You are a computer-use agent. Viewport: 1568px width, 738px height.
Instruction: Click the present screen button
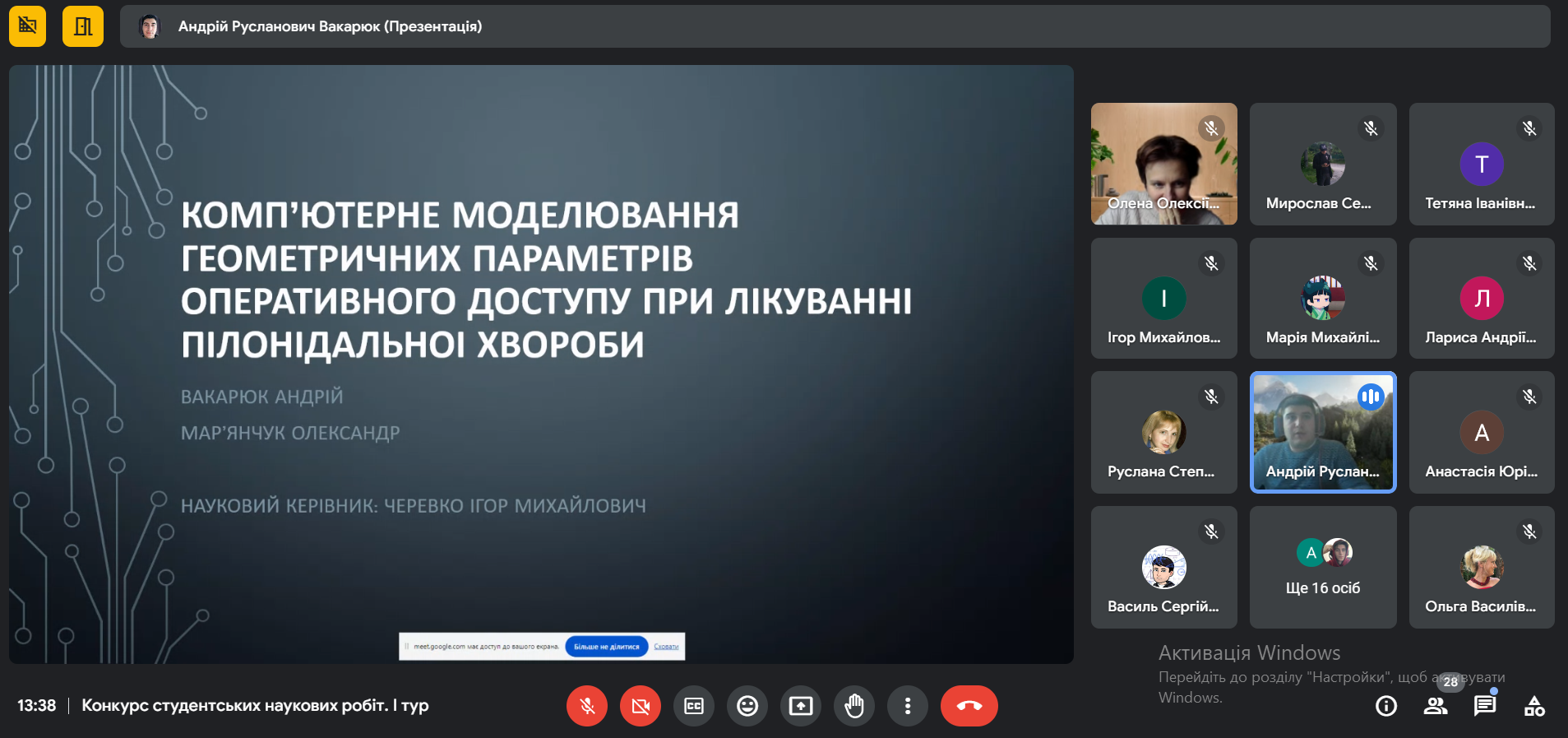801,706
